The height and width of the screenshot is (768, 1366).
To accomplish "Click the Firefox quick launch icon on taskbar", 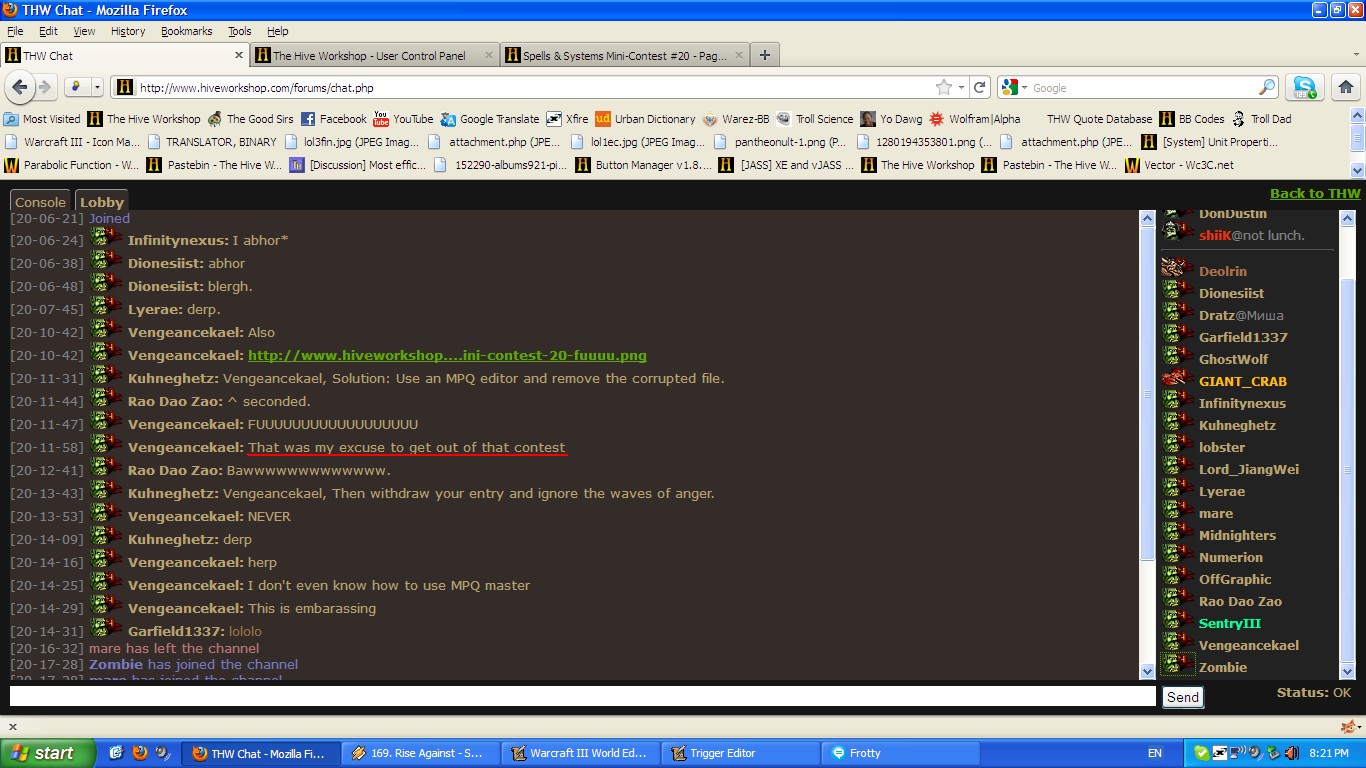I will (139, 753).
